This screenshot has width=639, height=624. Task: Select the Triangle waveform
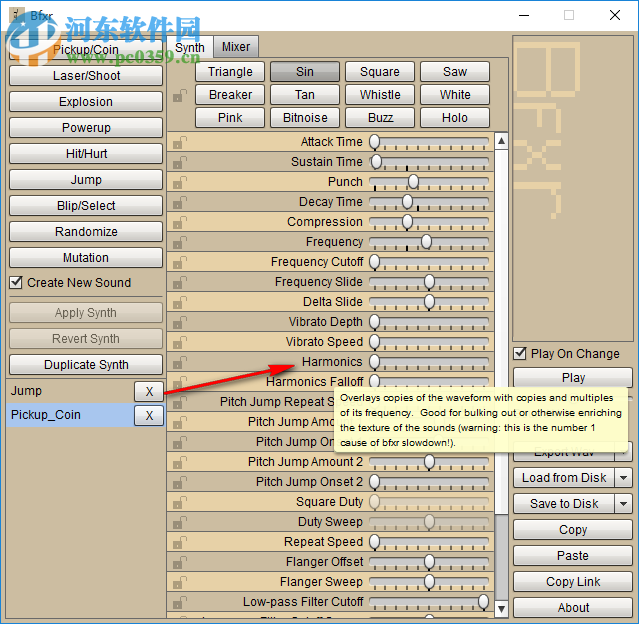pos(230,72)
